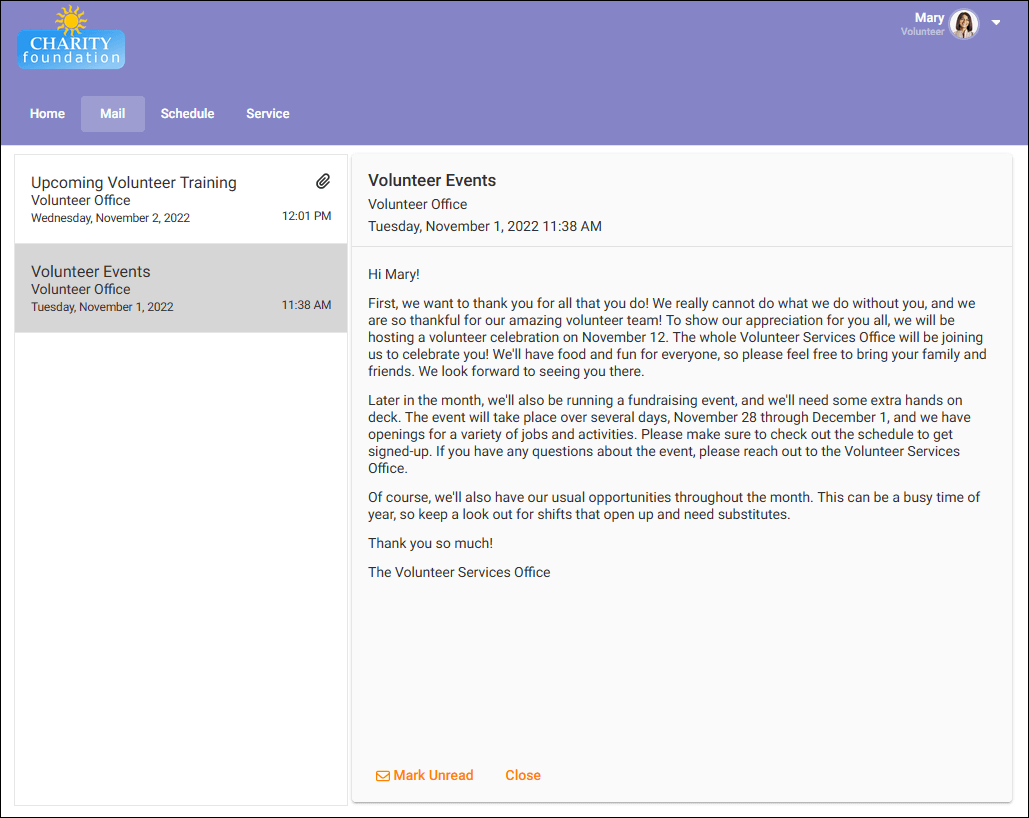
Task: Select the Volunteer Events email in list
Action: pyautogui.click(x=91, y=272)
